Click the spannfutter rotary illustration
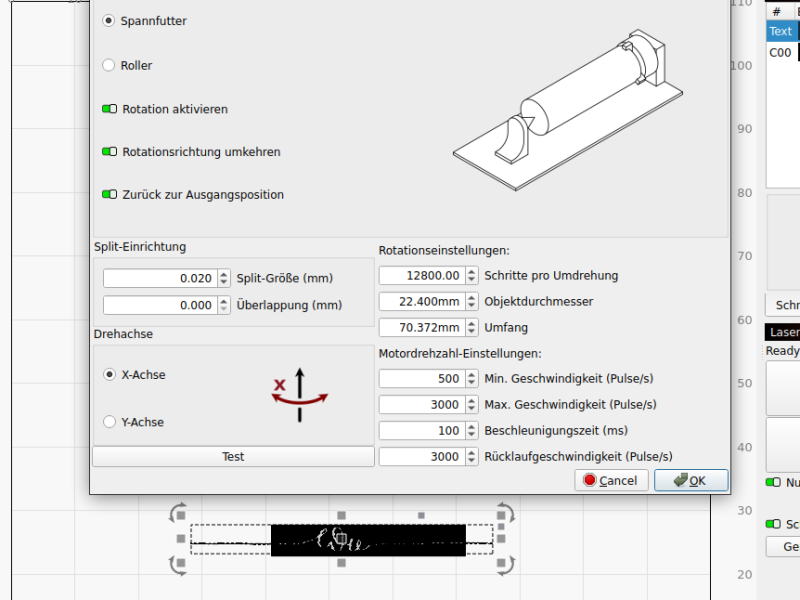Screen dimensions: 800x600 tap(568, 110)
